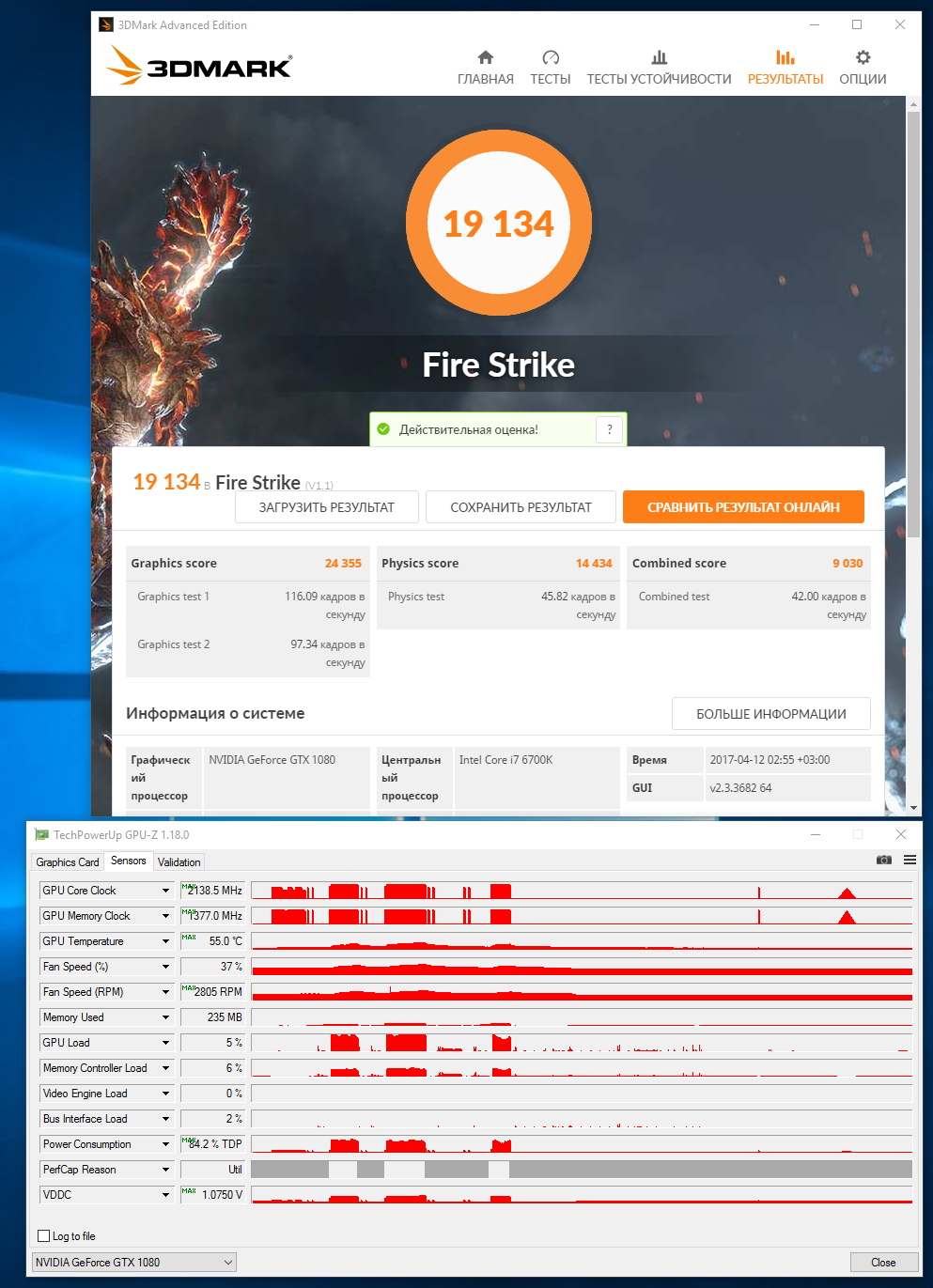
Task: Click the 19 134 score circle
Action: (499, 223)
